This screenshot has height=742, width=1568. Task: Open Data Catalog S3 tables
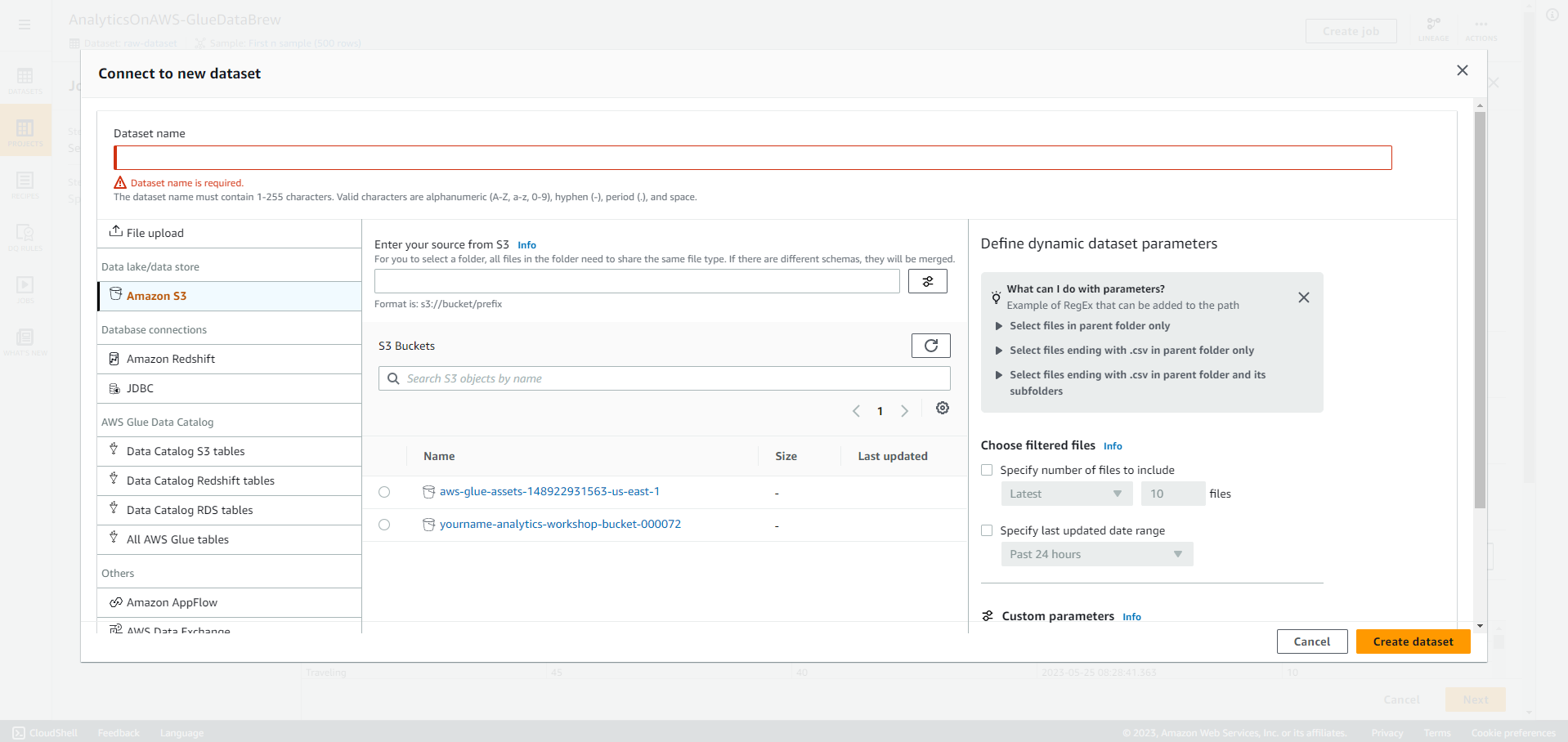229,451
